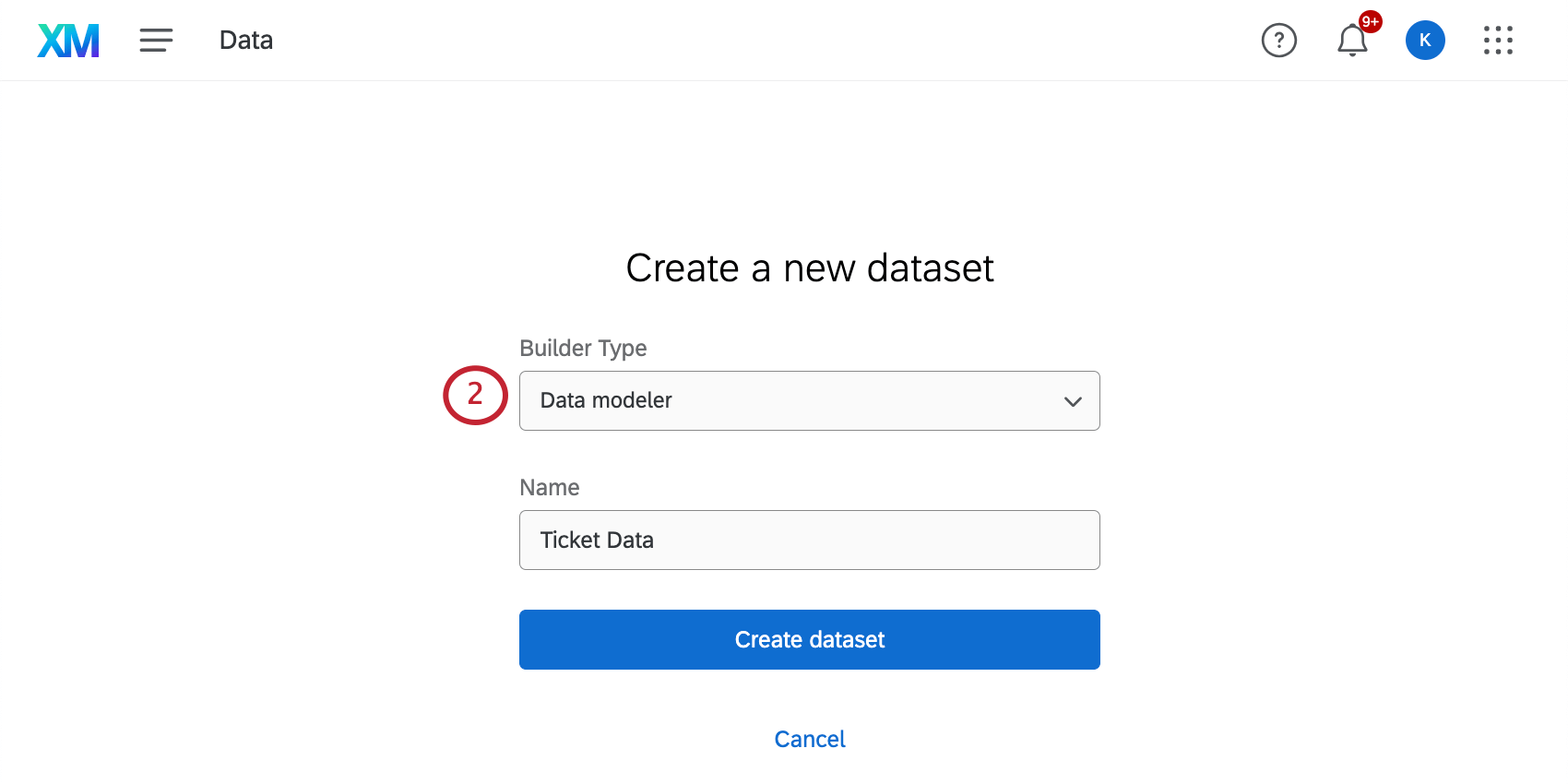Screen dimensions: 1568x784
Task: Open the nine-dot app switcher grid
Action: pos(1498,41)
